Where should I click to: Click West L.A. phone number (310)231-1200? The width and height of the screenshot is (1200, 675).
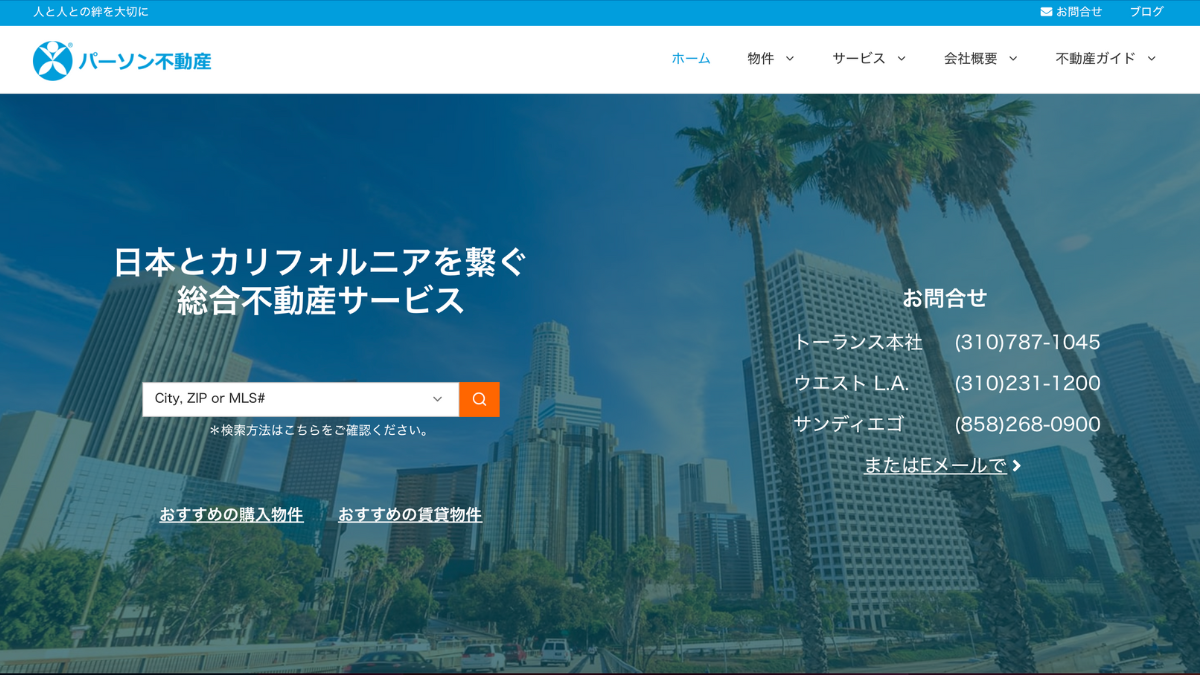[1027, 383]
